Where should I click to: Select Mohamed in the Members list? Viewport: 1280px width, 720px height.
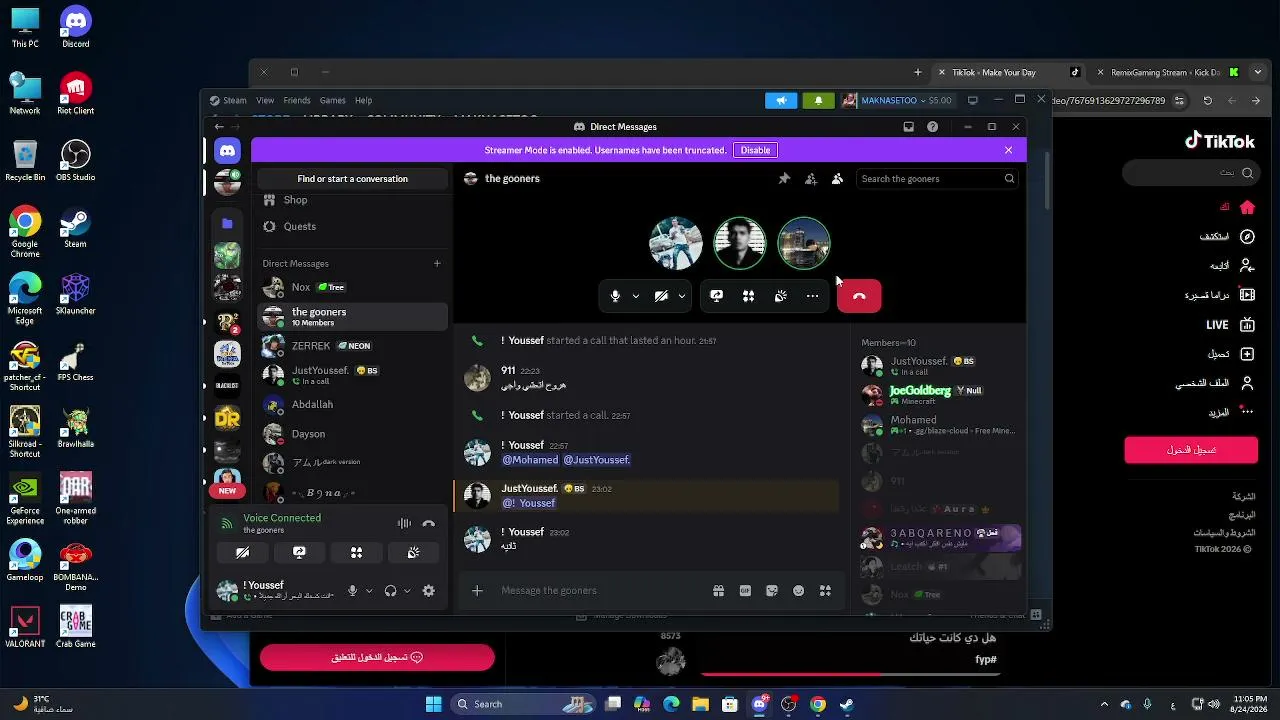pyautogui.click(x=940, y=425)
